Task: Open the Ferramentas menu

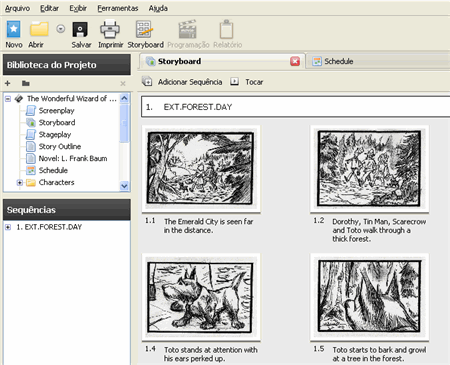Action: [118, 8]
